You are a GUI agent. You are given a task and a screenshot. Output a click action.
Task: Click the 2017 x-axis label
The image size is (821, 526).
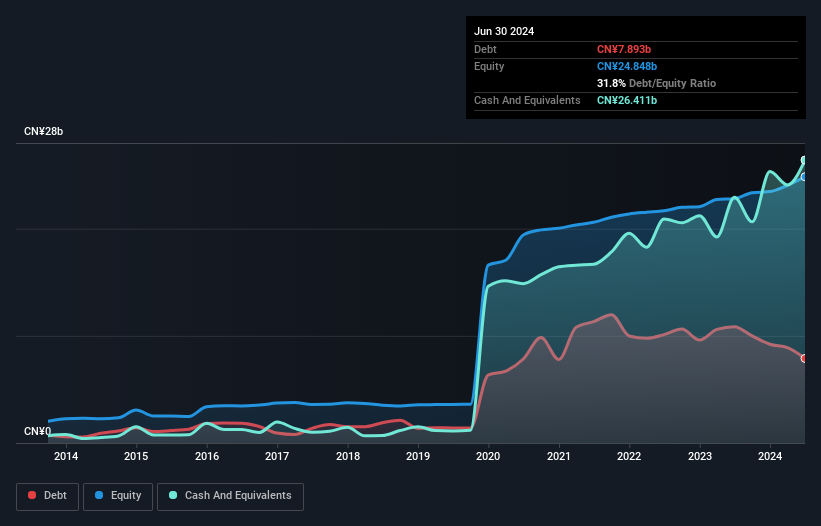pyautogui.click(x=277, y=456)
